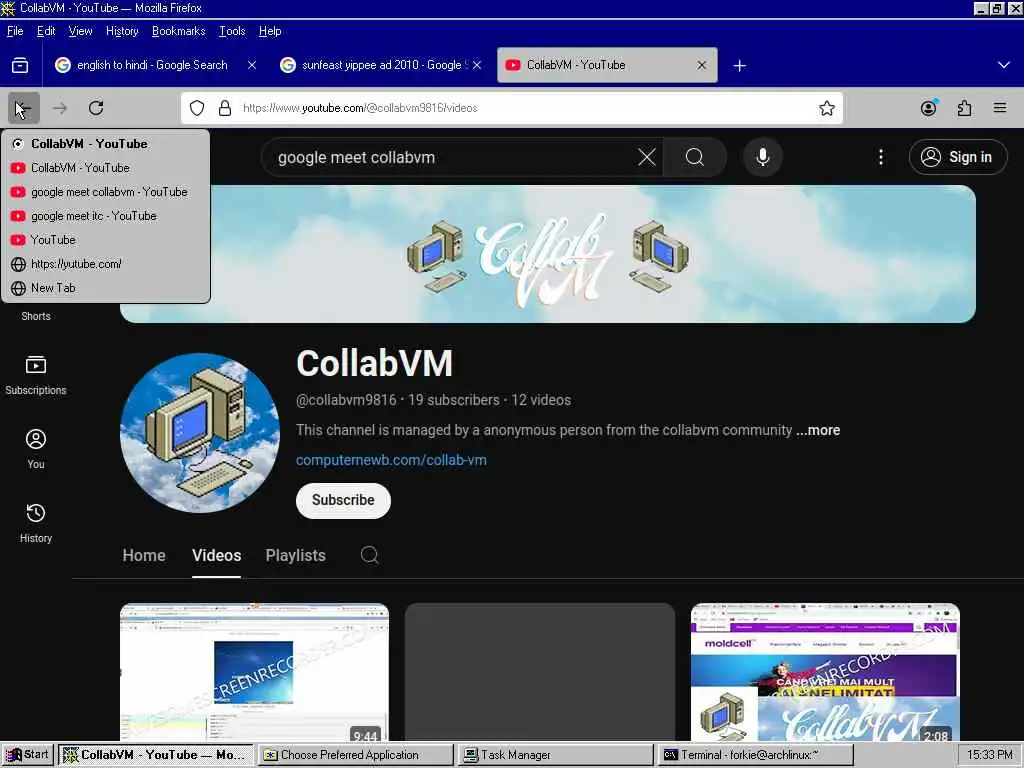The height and width of the screenshot is (768, 1024).
Task: Click the Subscribe button
Action: point(343,500)
